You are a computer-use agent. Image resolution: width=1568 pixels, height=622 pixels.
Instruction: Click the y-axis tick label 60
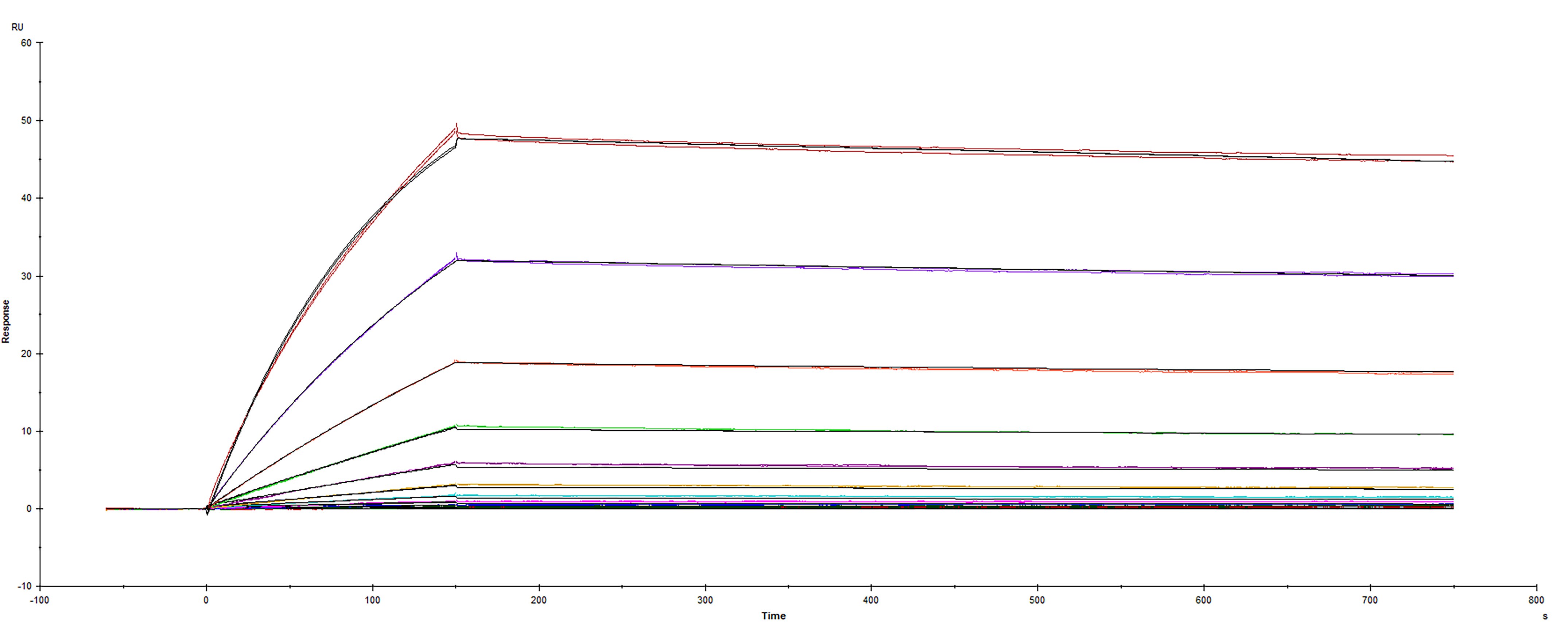tap(26, 43)
